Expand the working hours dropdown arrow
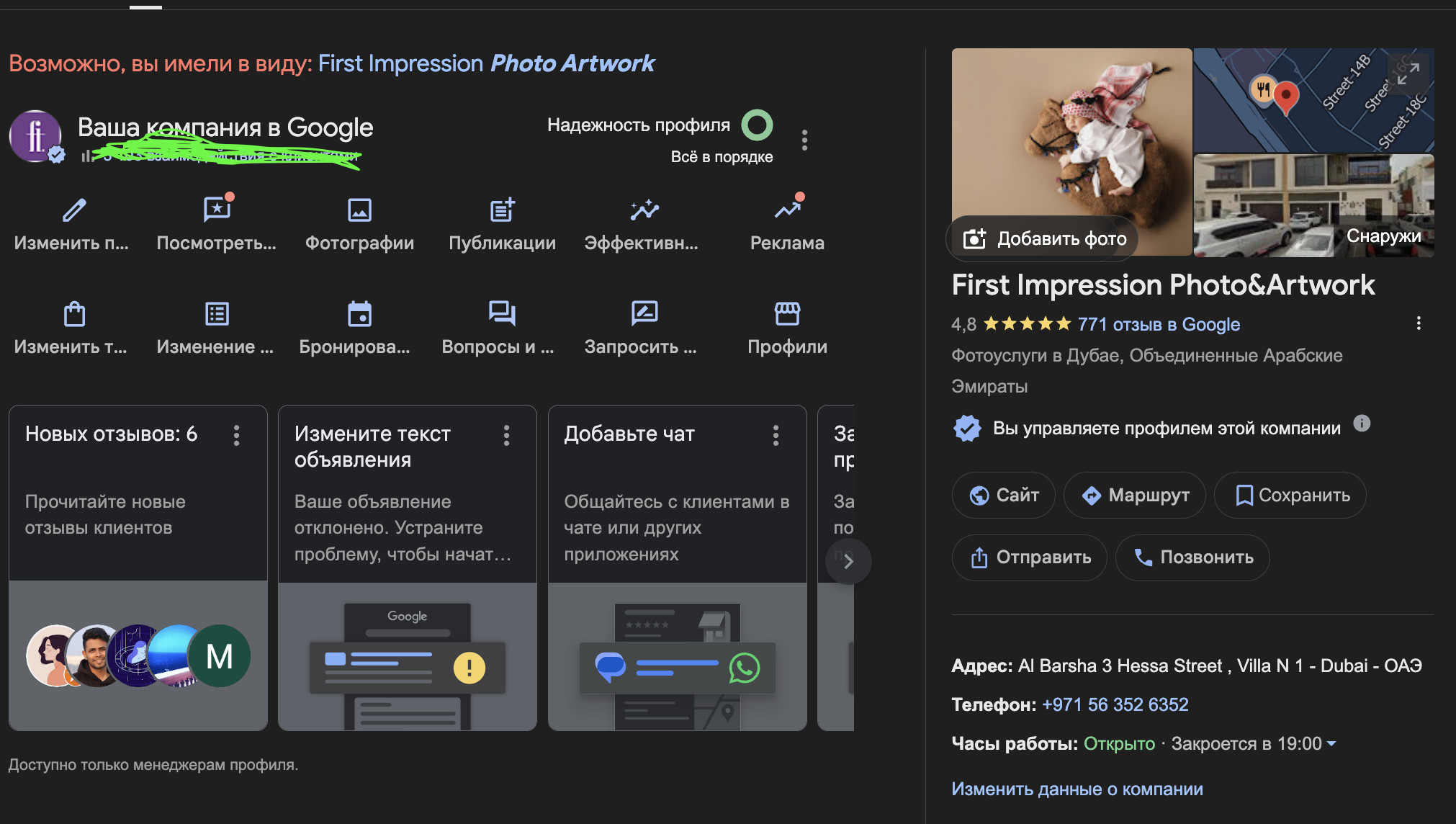 pos(1331,743)
